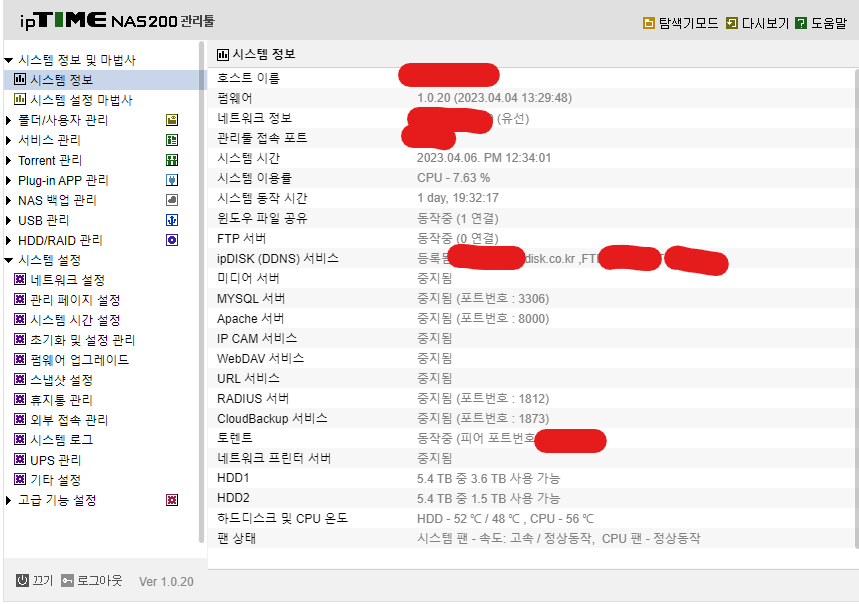The image size is (859, 604).
Task: Click icon beside 기타 설정
Action: [20, 479]
